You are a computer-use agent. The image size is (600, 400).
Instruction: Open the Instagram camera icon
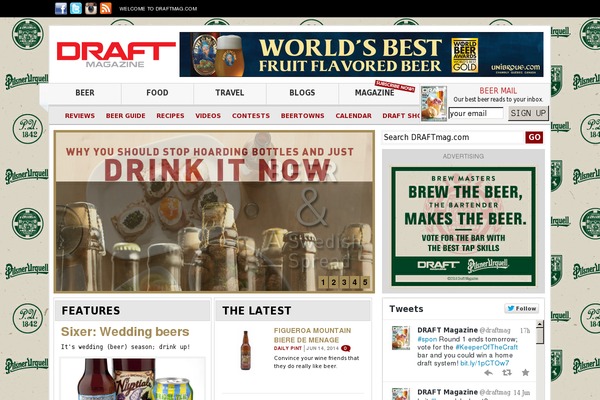pyautogui.click(x=91, y=8)
